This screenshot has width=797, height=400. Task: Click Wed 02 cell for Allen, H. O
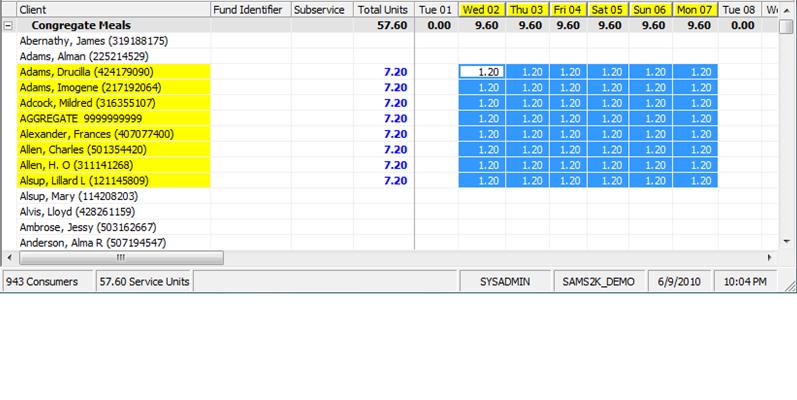pos(482,165)
